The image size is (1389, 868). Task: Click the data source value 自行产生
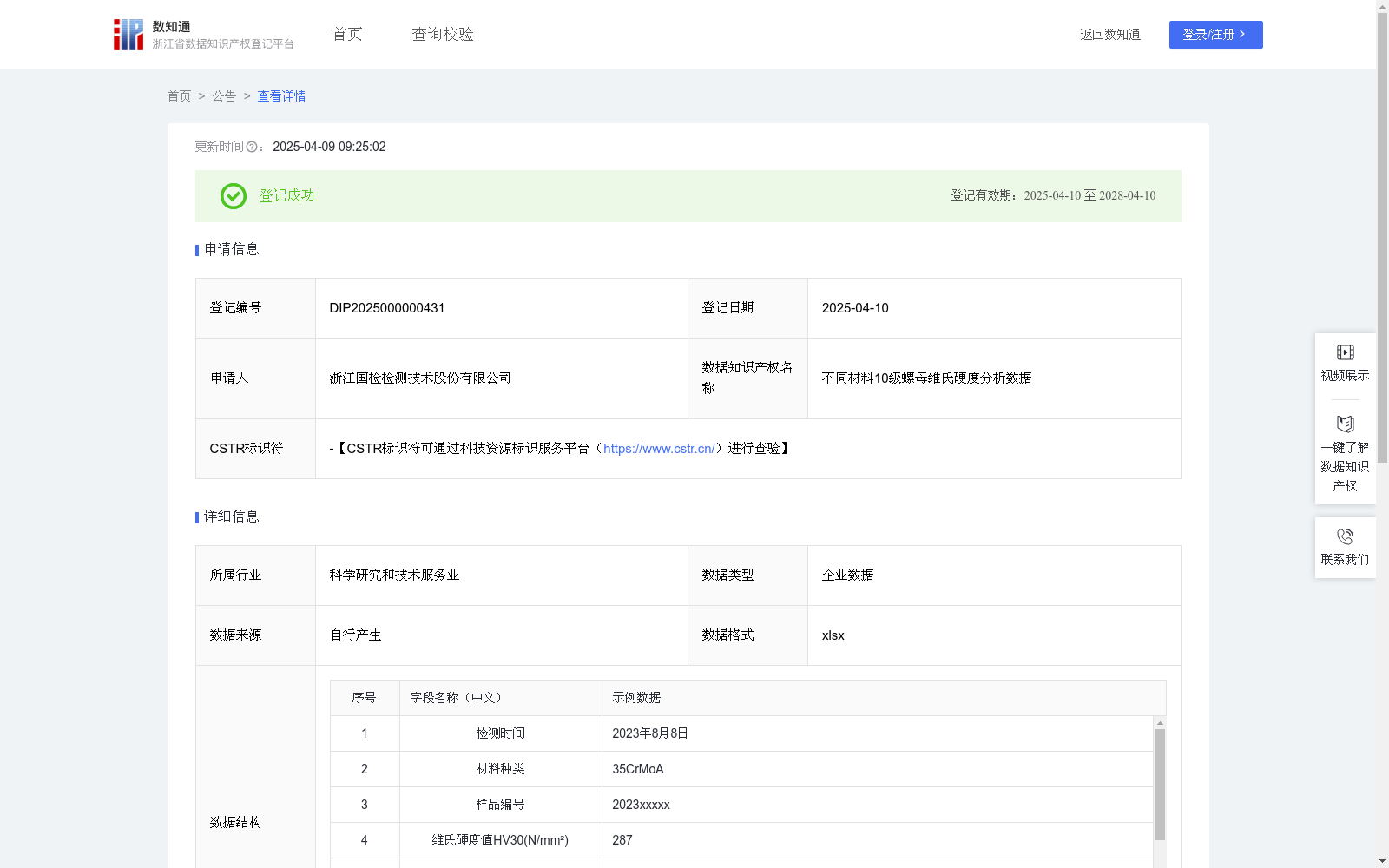[x=355, y=635]
